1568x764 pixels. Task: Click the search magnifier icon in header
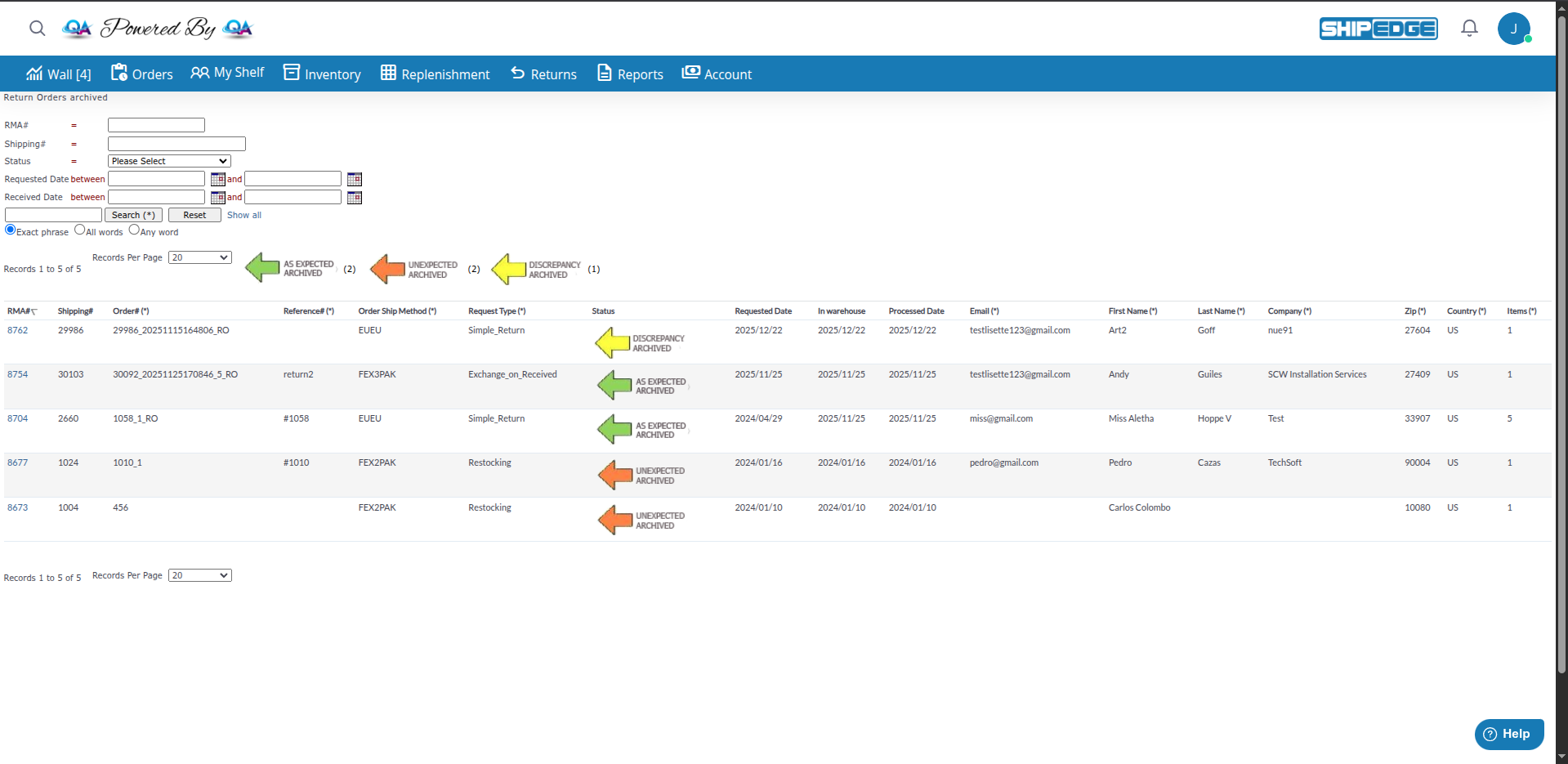point(37,29)
